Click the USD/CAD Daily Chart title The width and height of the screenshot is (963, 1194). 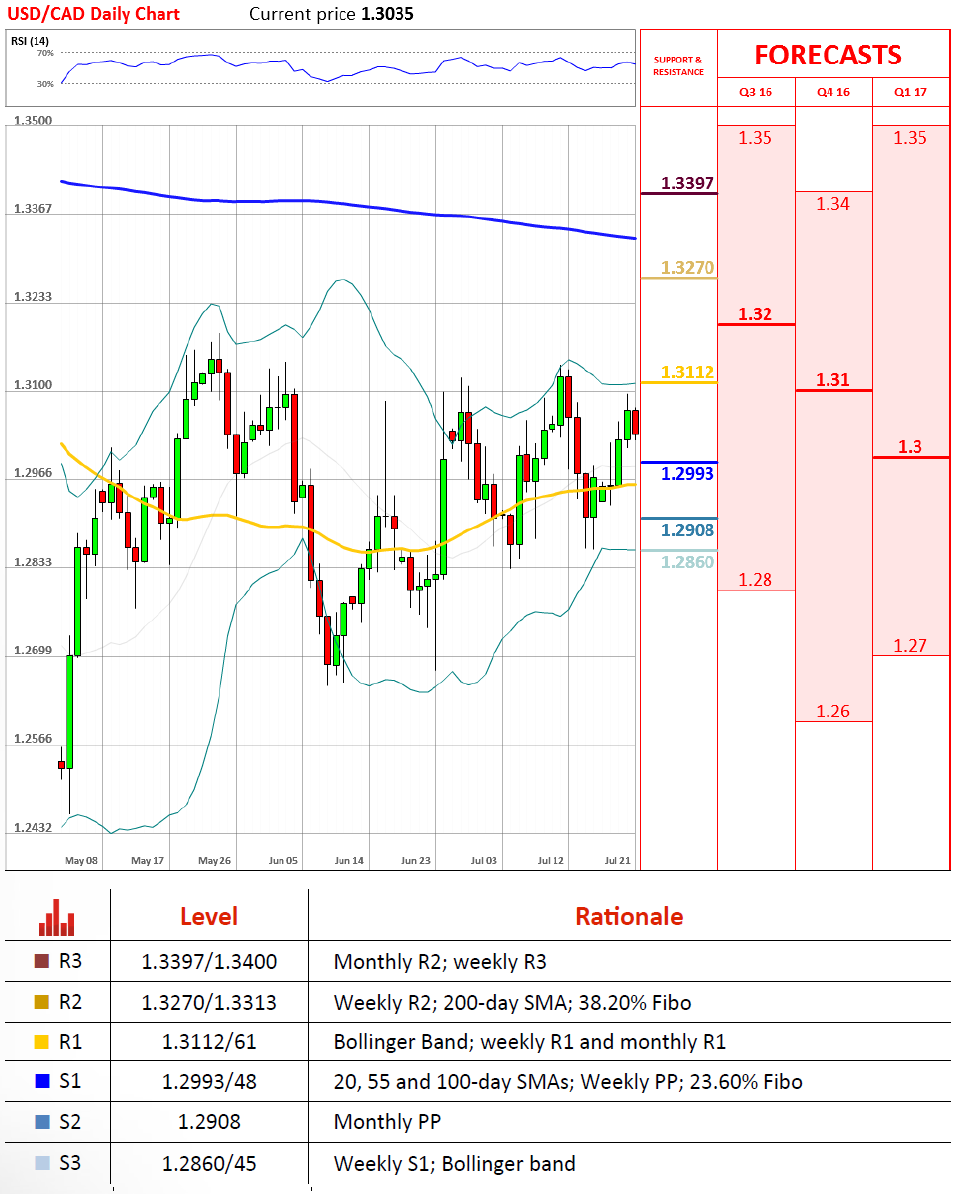click(x=96, y=14)
